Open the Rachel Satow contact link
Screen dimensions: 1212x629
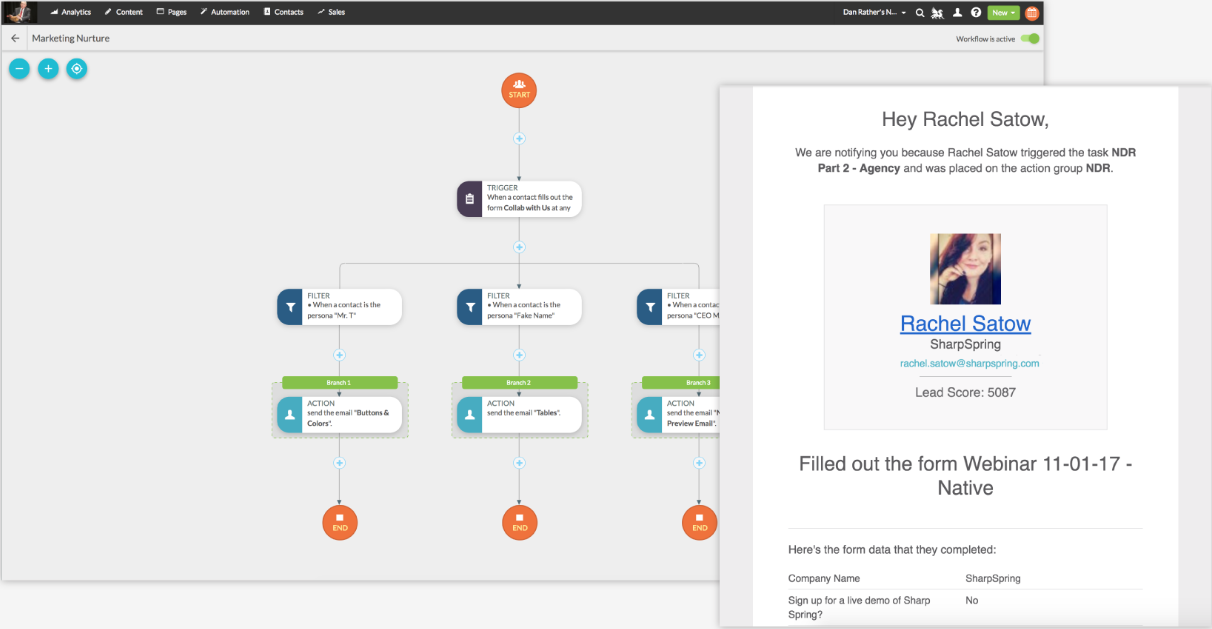965,323
